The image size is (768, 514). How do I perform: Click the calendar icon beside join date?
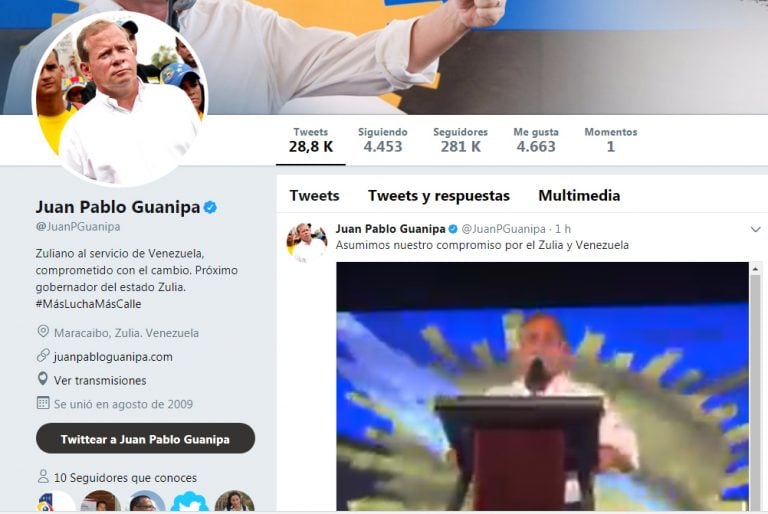coord(43,403)
